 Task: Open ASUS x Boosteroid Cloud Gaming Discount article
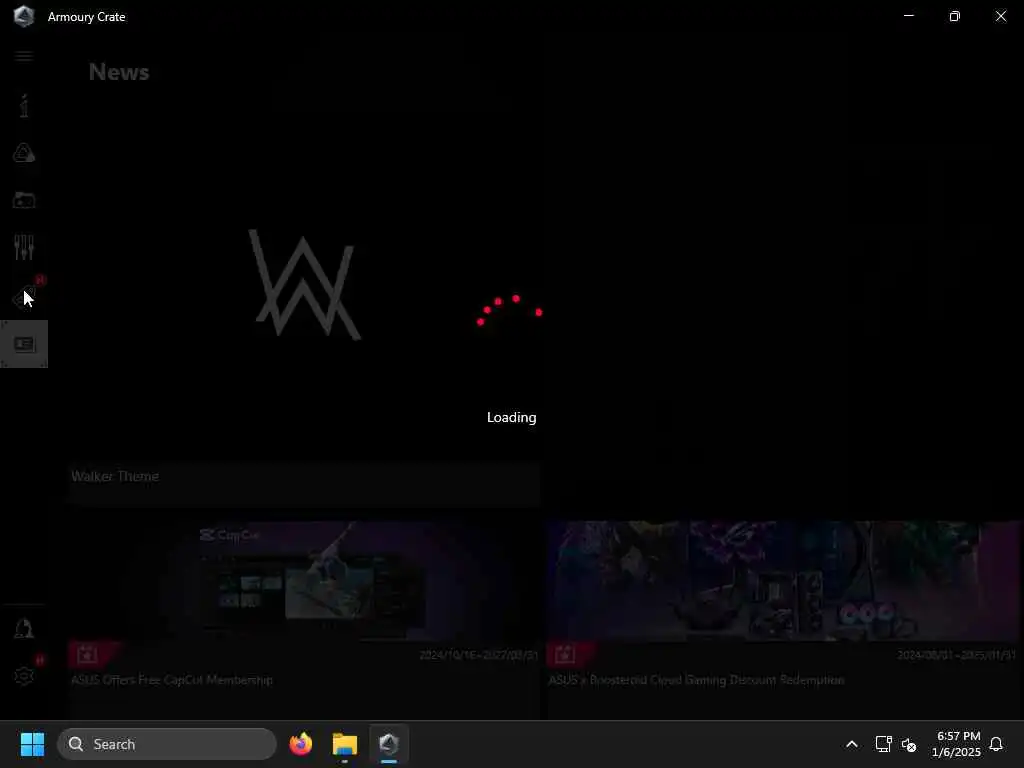pos(696,680)
